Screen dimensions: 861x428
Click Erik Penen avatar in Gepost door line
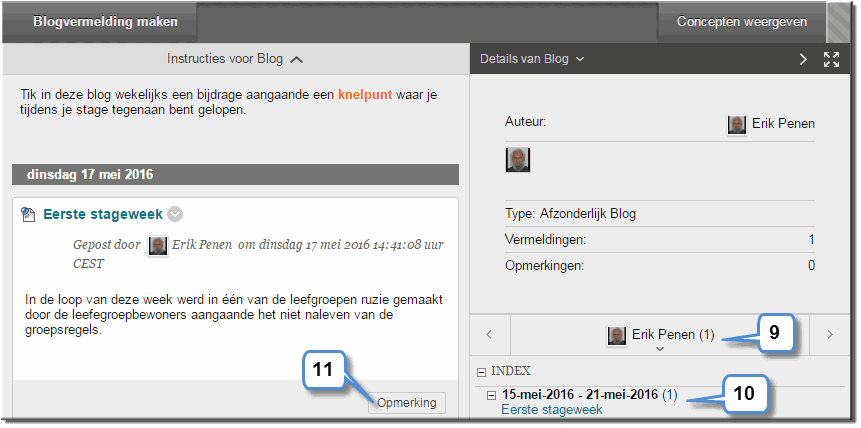tap(158, 246)
